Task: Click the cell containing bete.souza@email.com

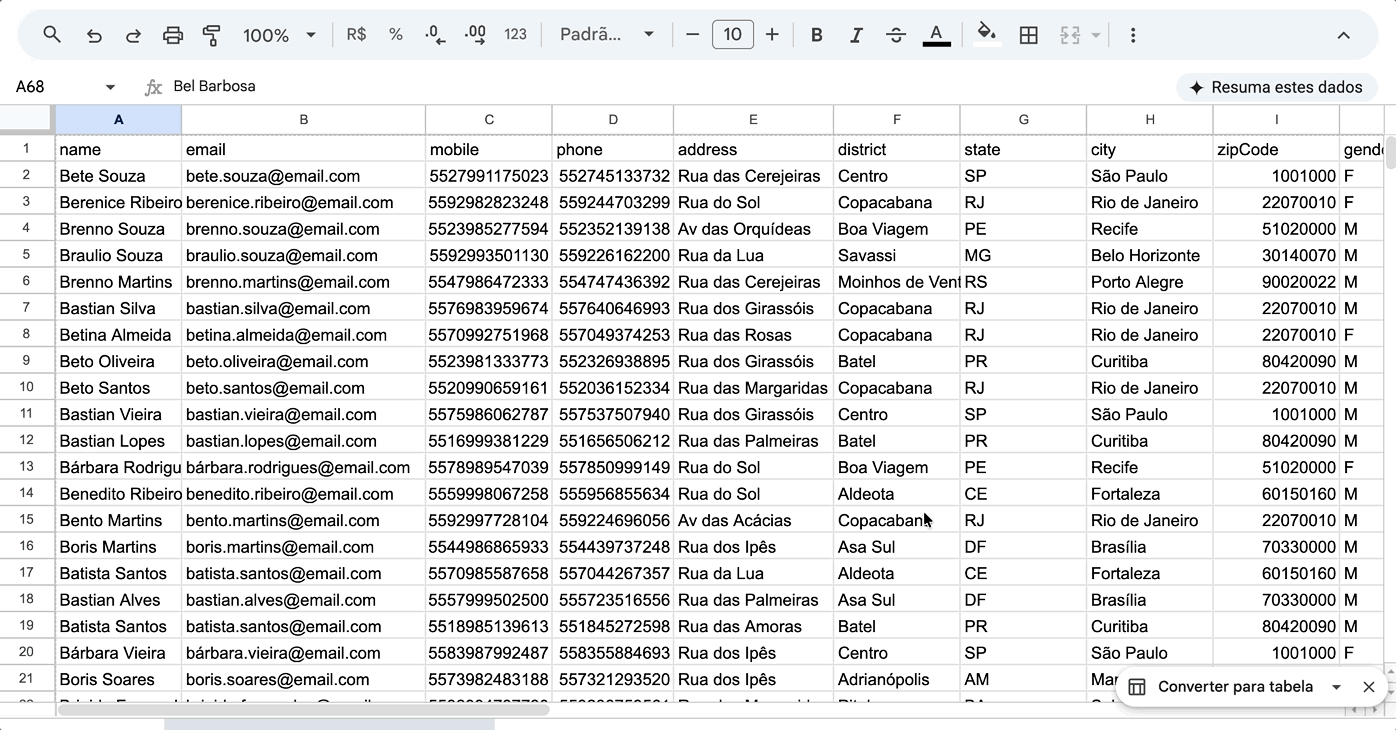Action: pyautogui.click(x=303, y=176)
